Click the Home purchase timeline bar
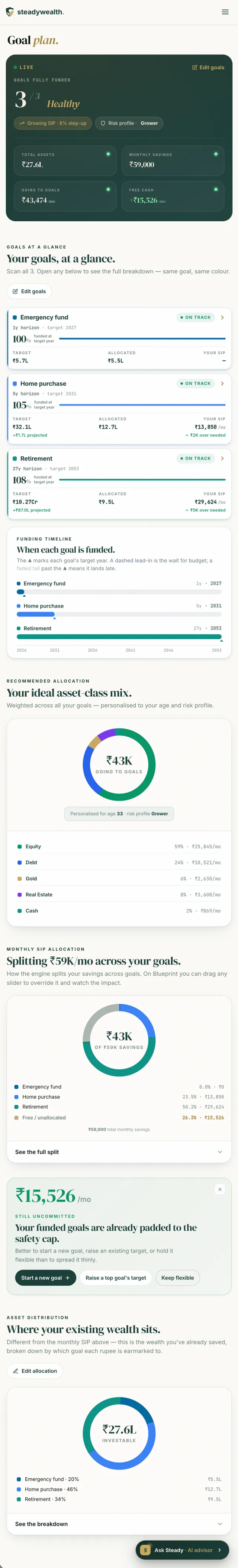238x1568 pixels. tap(35, 614)
